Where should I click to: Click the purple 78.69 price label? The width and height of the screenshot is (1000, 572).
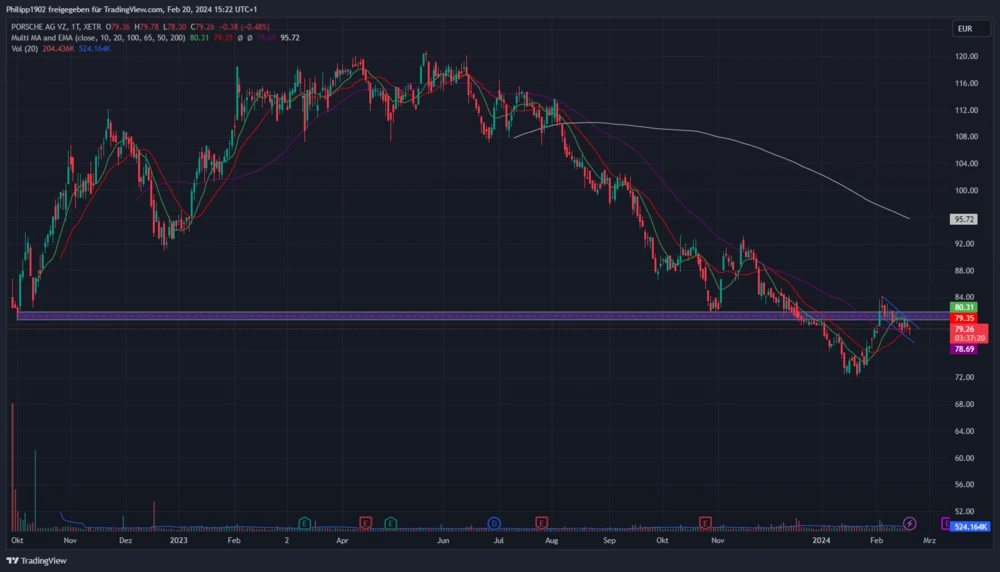[964, 349]
